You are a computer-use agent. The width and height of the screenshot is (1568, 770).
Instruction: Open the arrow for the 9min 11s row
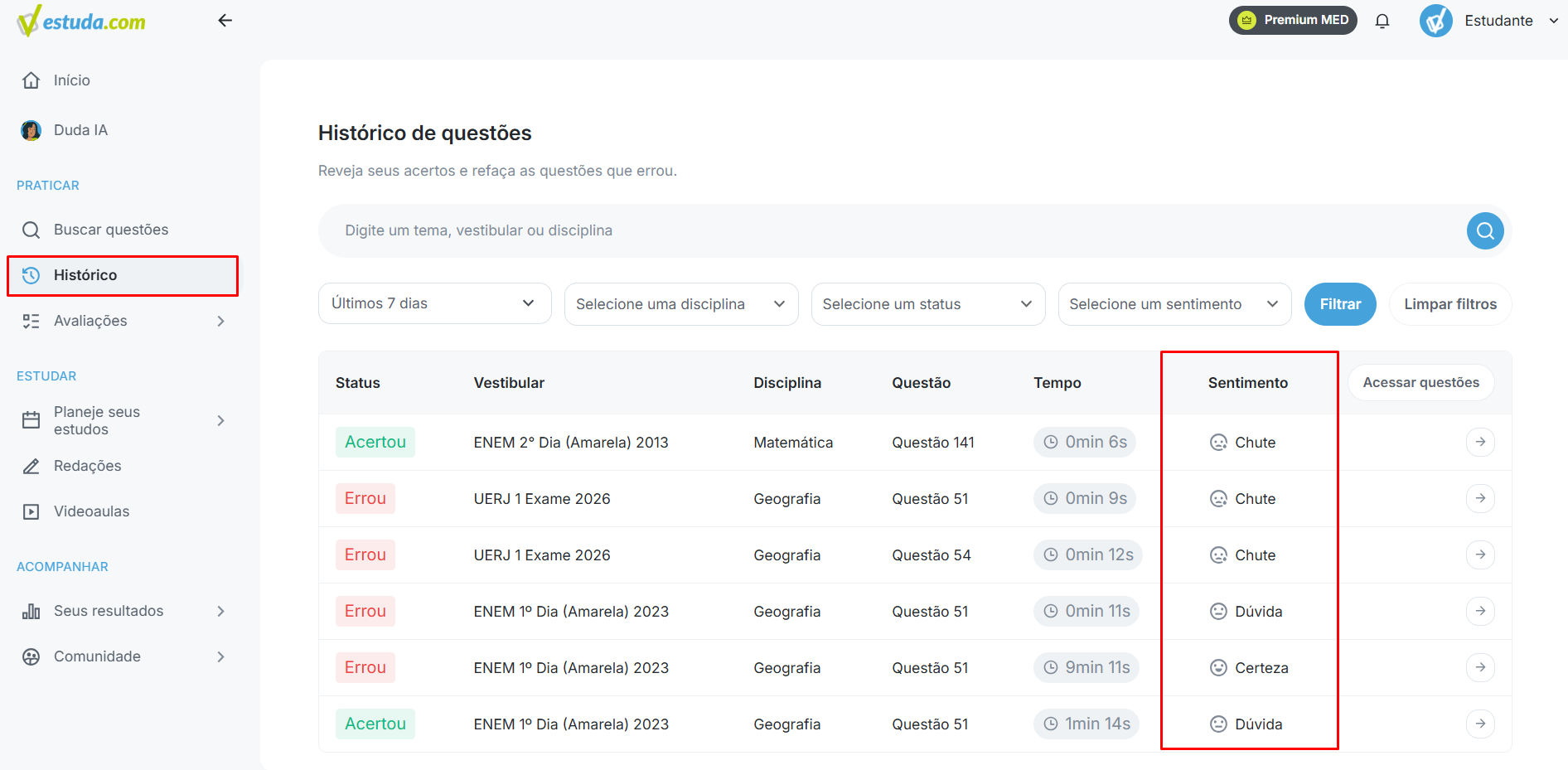pos(1480,667)
